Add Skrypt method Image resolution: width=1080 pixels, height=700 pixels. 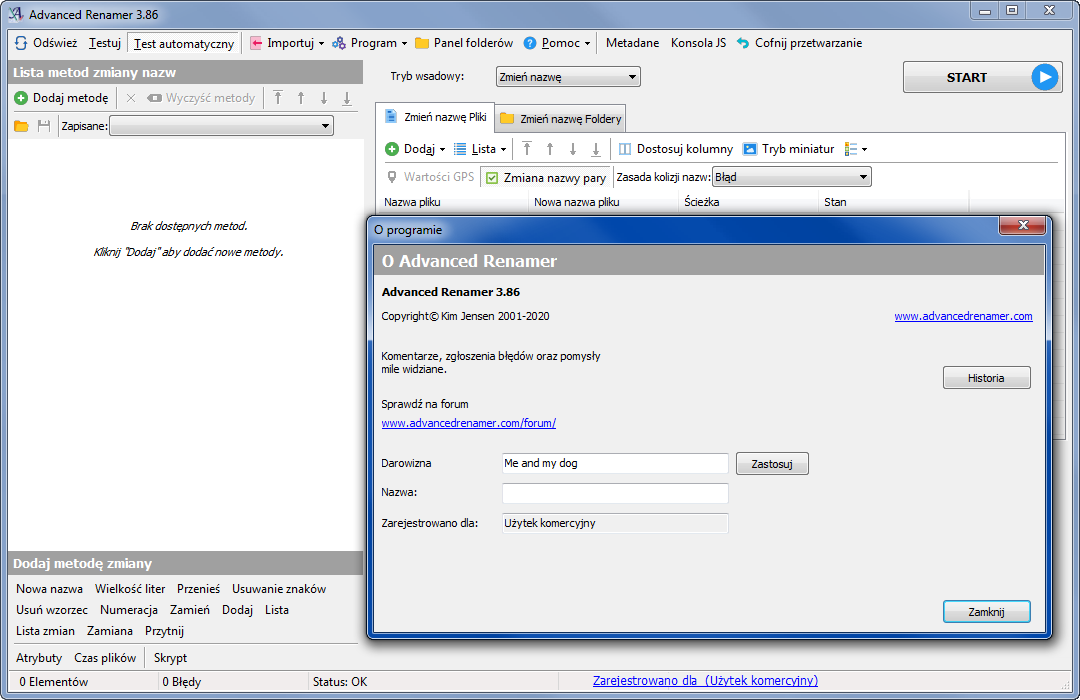(170, 658)
